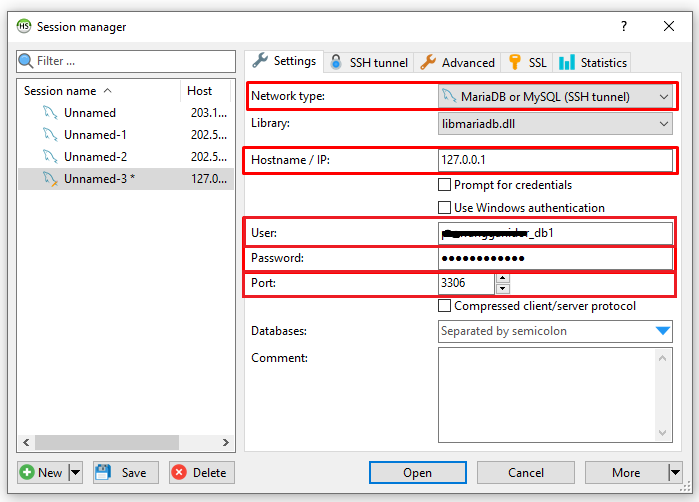Image resolution: width=699 pixels, height=502 pixels.
Task: Click the floppy disk icon on the Save button
Action: pos(103,473)
